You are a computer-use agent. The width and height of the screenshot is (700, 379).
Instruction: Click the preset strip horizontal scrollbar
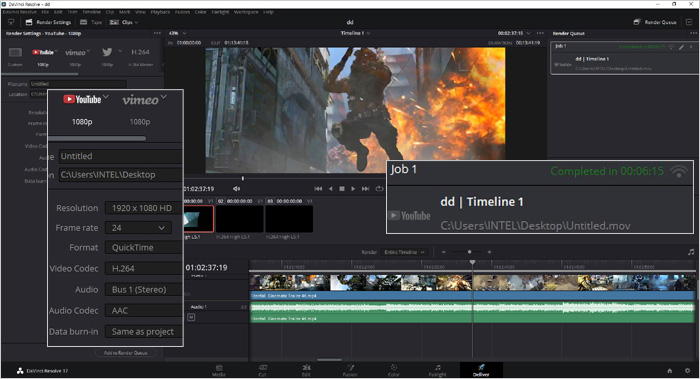(41, 74)
